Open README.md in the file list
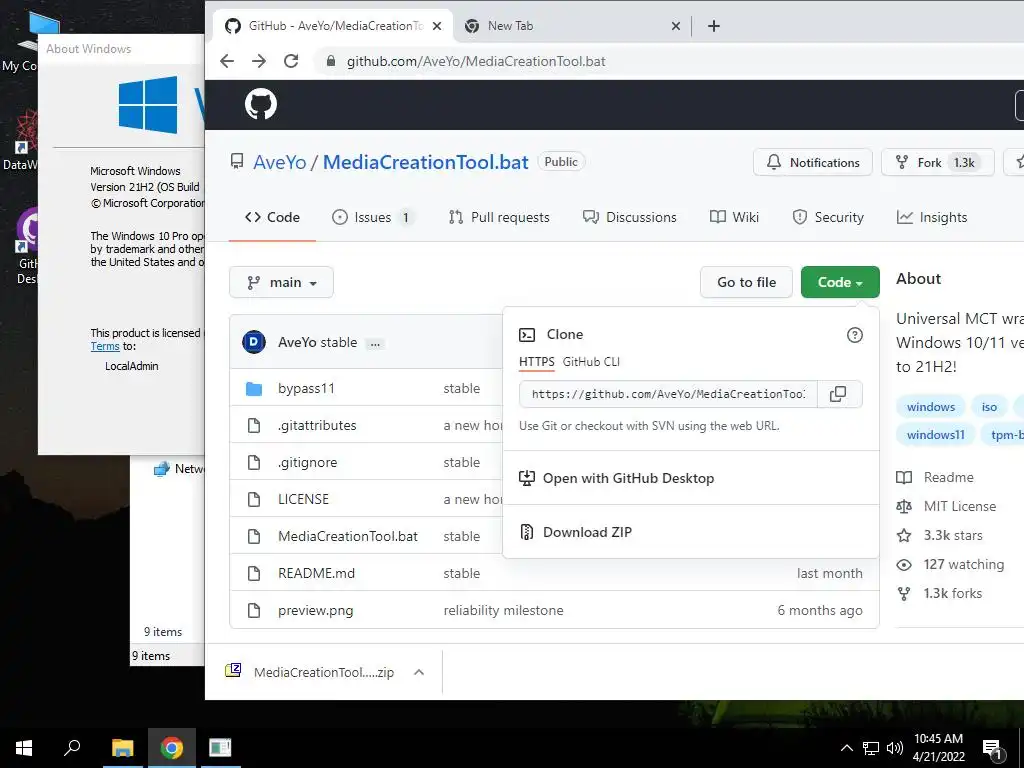This screenshot has height=768, width=1024. pyautogui.click(x=316, y=573)
